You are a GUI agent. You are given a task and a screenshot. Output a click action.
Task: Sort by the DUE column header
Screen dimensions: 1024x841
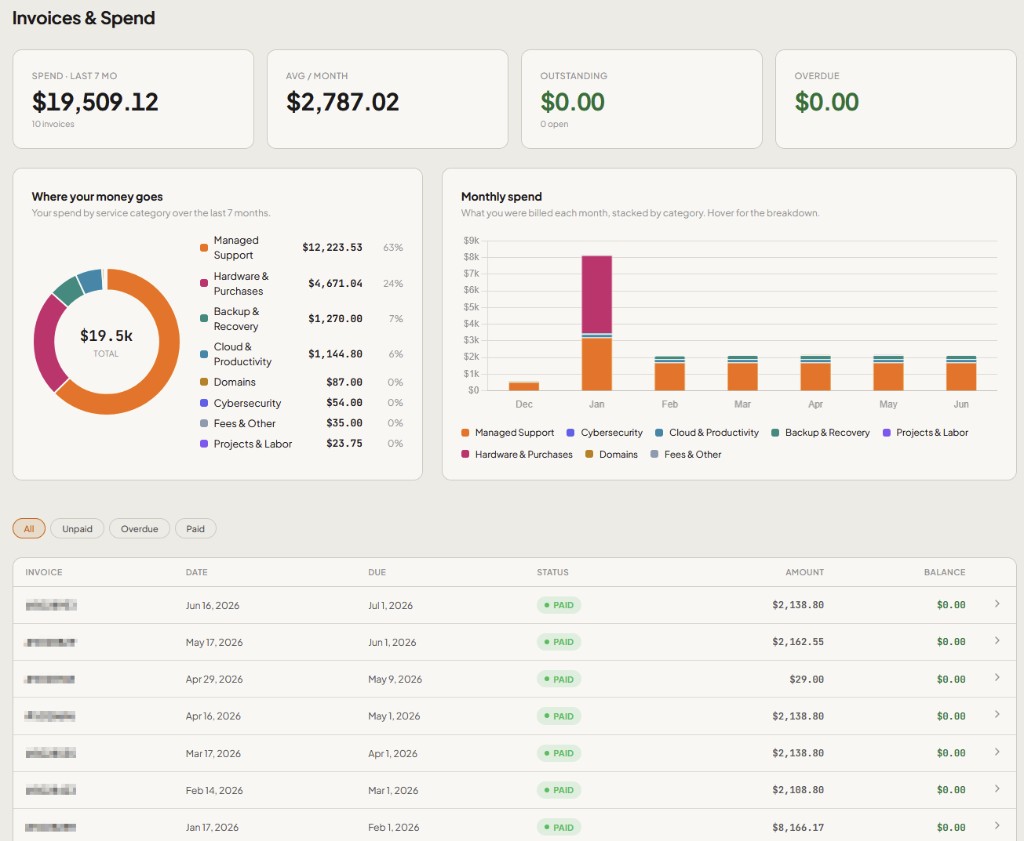377,572
